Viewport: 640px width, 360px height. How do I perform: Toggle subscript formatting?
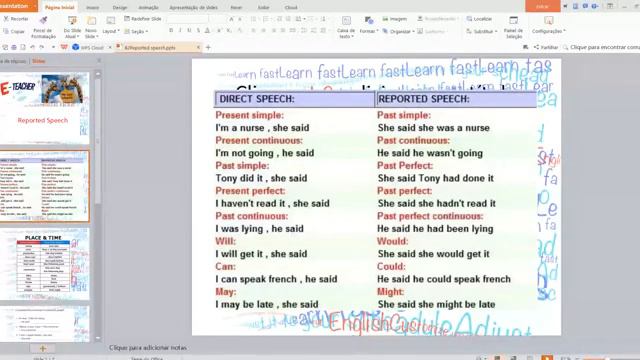pos(229,31)
